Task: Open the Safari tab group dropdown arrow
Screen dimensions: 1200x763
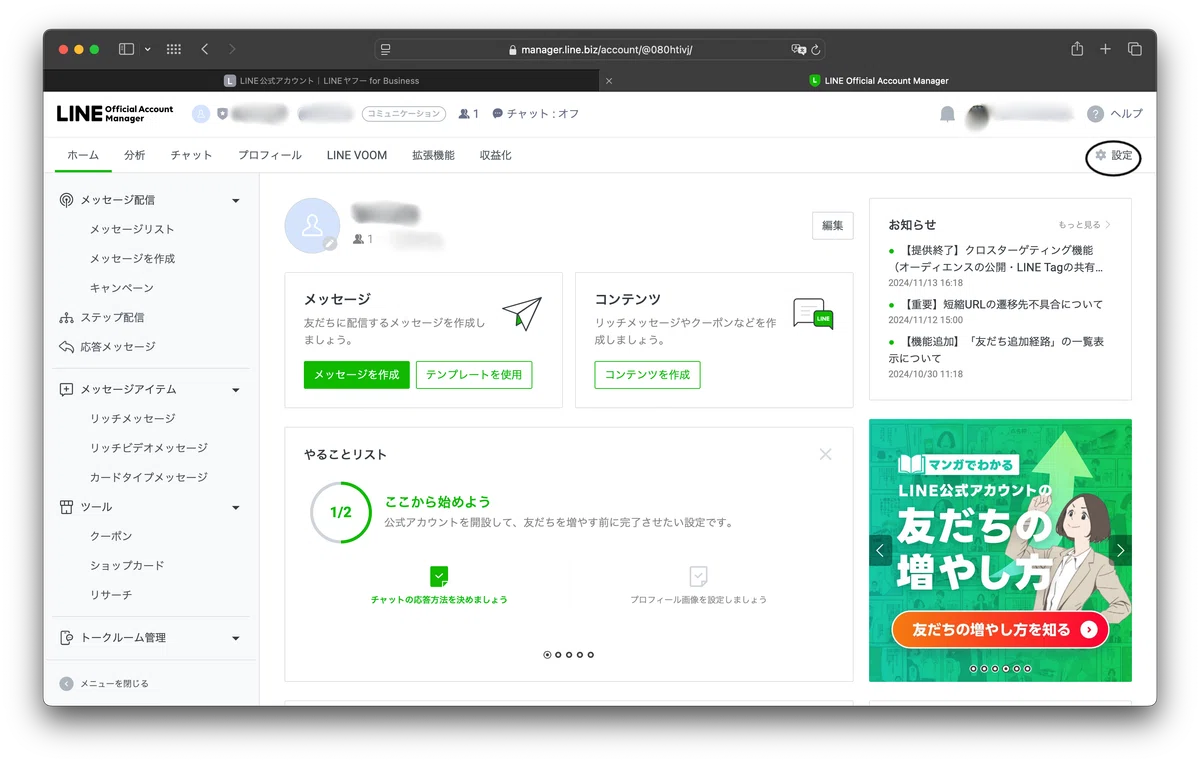Action: 148,49
